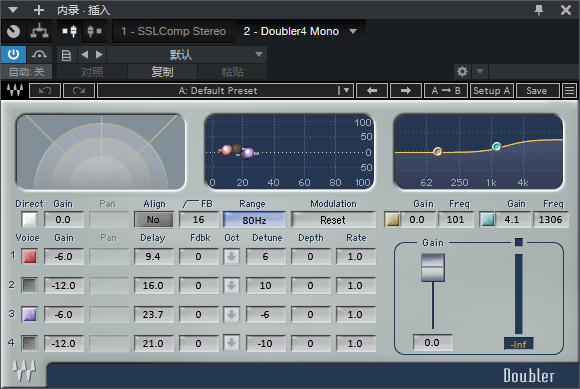Click the knob-style channel editor icon
Viewport: 580px width, 389px height.
coord(14,31)
